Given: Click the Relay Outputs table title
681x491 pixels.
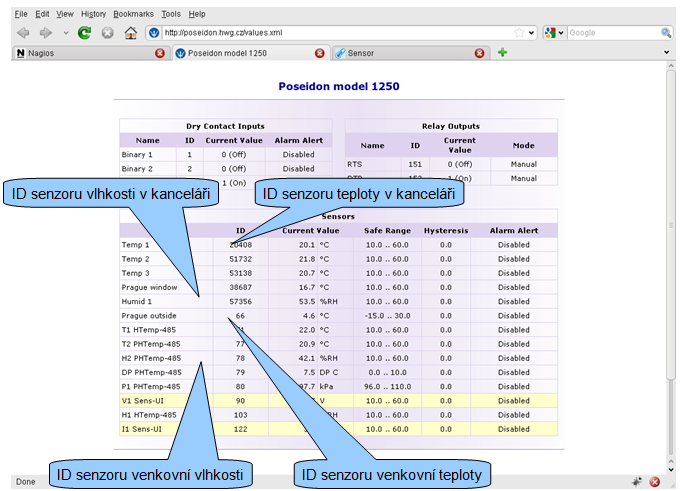Looking at the screenshot, I should pyautogui.click(x=451, y=126).
